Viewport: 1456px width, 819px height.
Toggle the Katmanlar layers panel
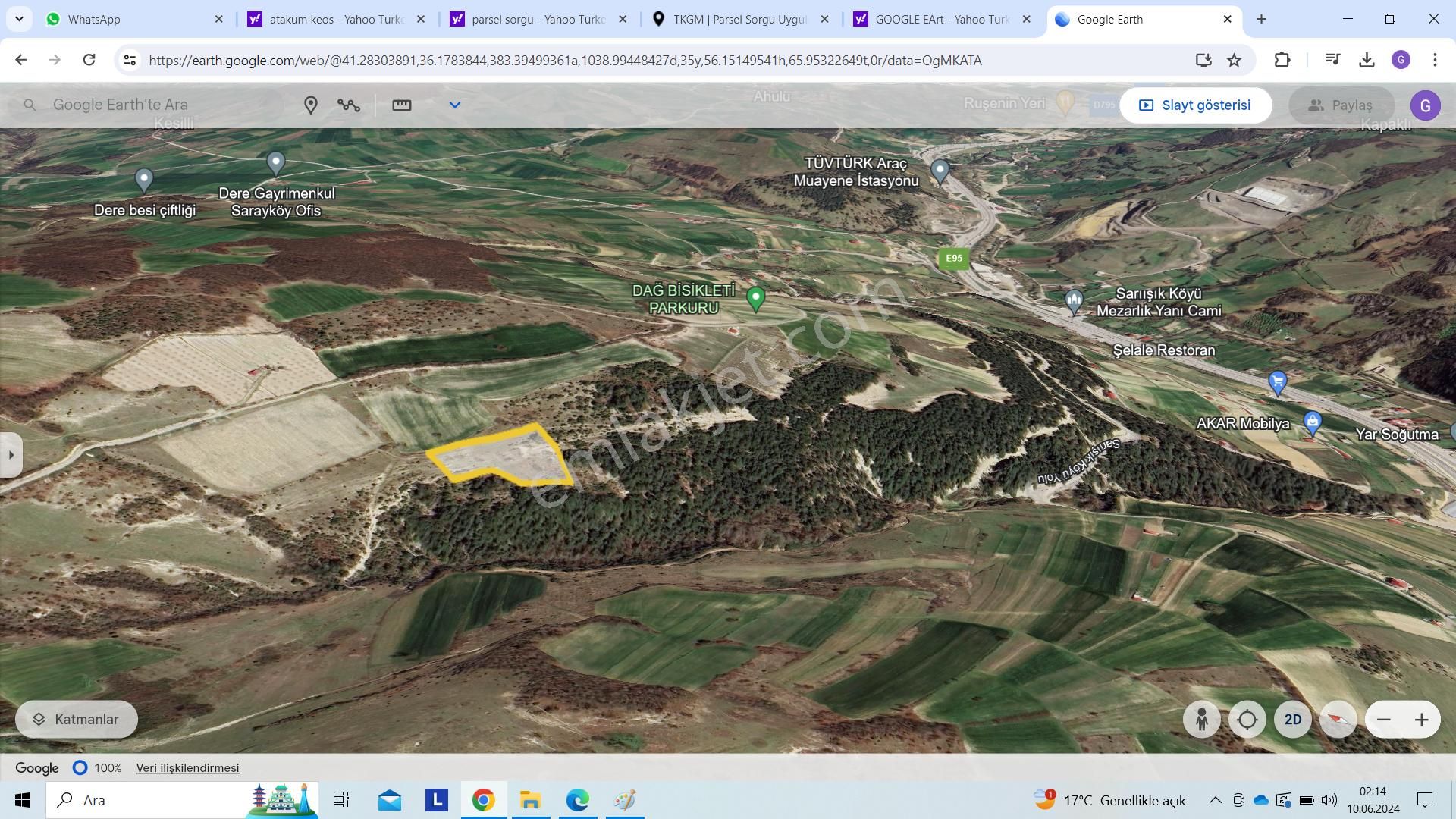tap(76, 719)
